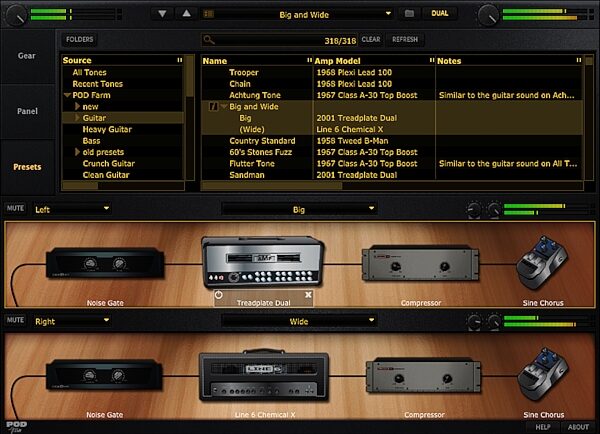Adjust the main output level knob
Image resolution: width=600 pixels, height=434 pixels.
pos(488,15)
